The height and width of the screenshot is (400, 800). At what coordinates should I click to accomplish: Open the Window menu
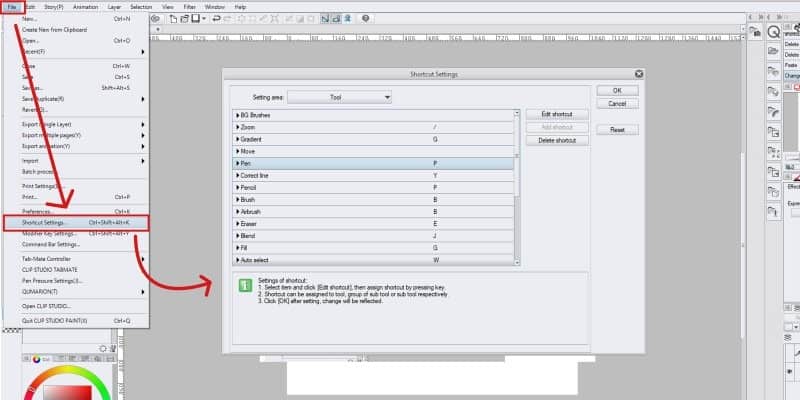coord(214,7)
